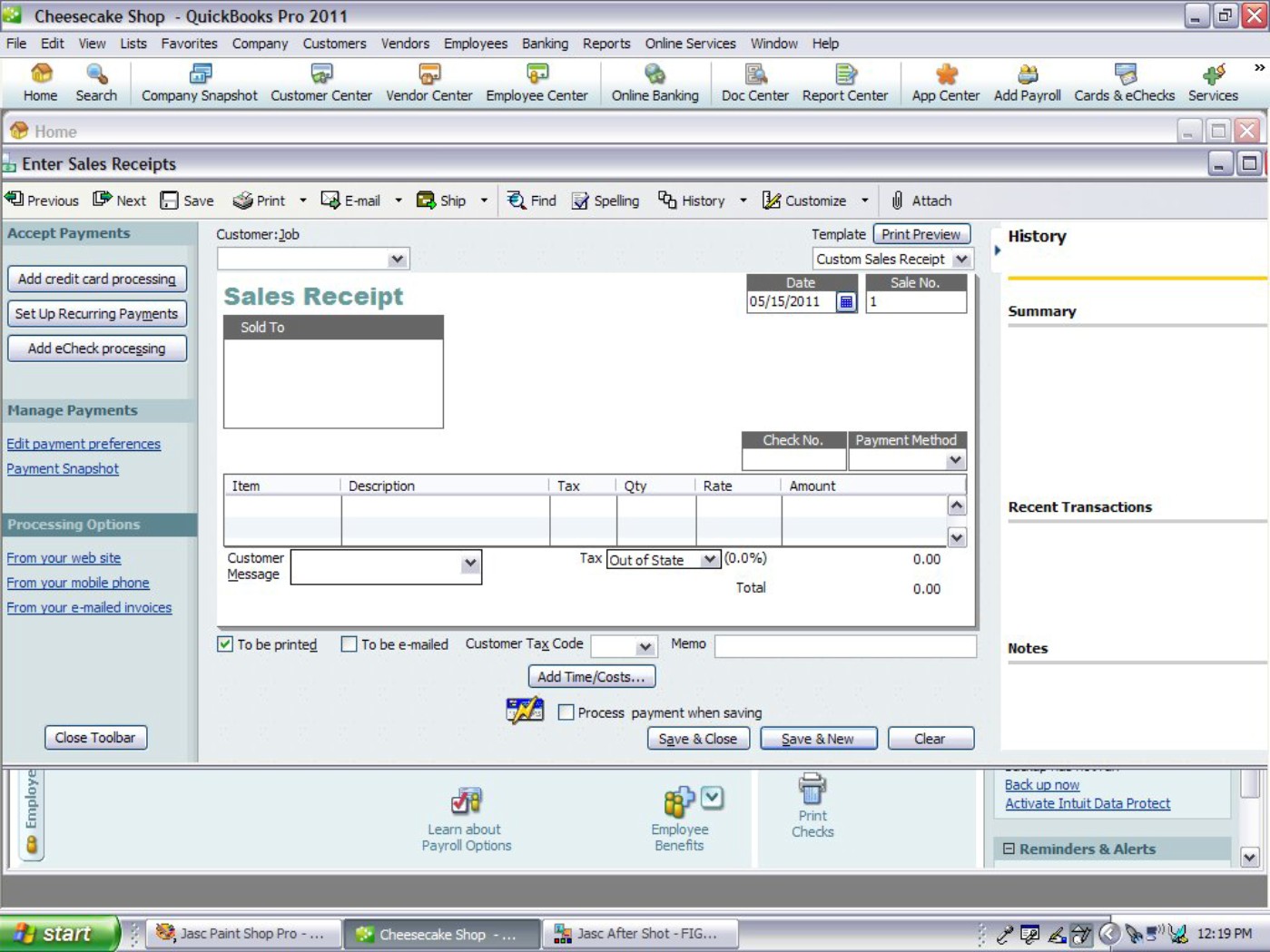
Task: Open the Out of State tax dropdown
Action: point(710,560)
